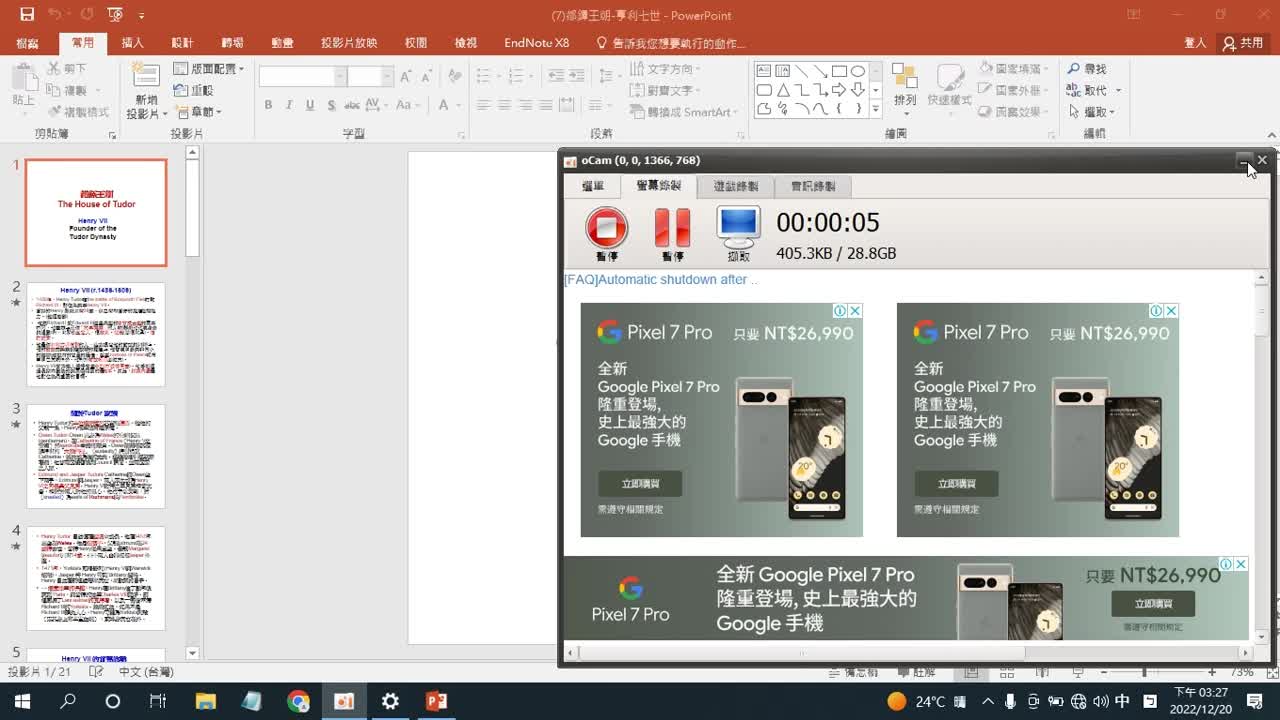Open the File tab in PowerPoint
The width and height of the screenshot is (1280, 720).
pos(27,43)
